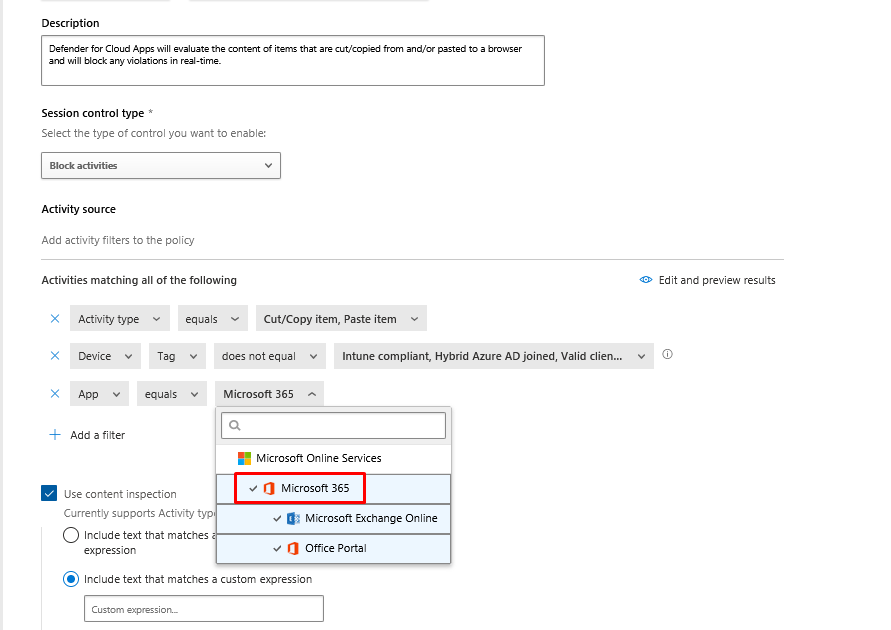Show info tooltip for device tag filter
This screenshot has height=630, width=891.
tap(668, 354)
